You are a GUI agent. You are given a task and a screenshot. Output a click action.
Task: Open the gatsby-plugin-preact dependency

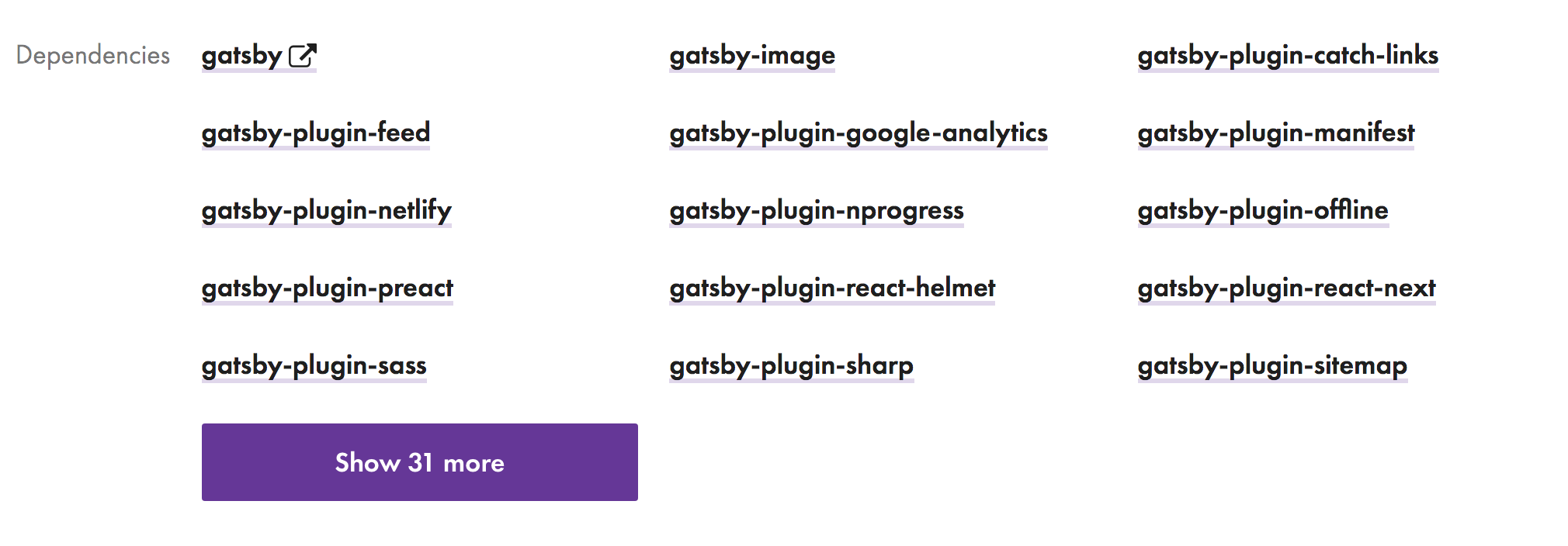pyautogui.click(x=328, y=289)
